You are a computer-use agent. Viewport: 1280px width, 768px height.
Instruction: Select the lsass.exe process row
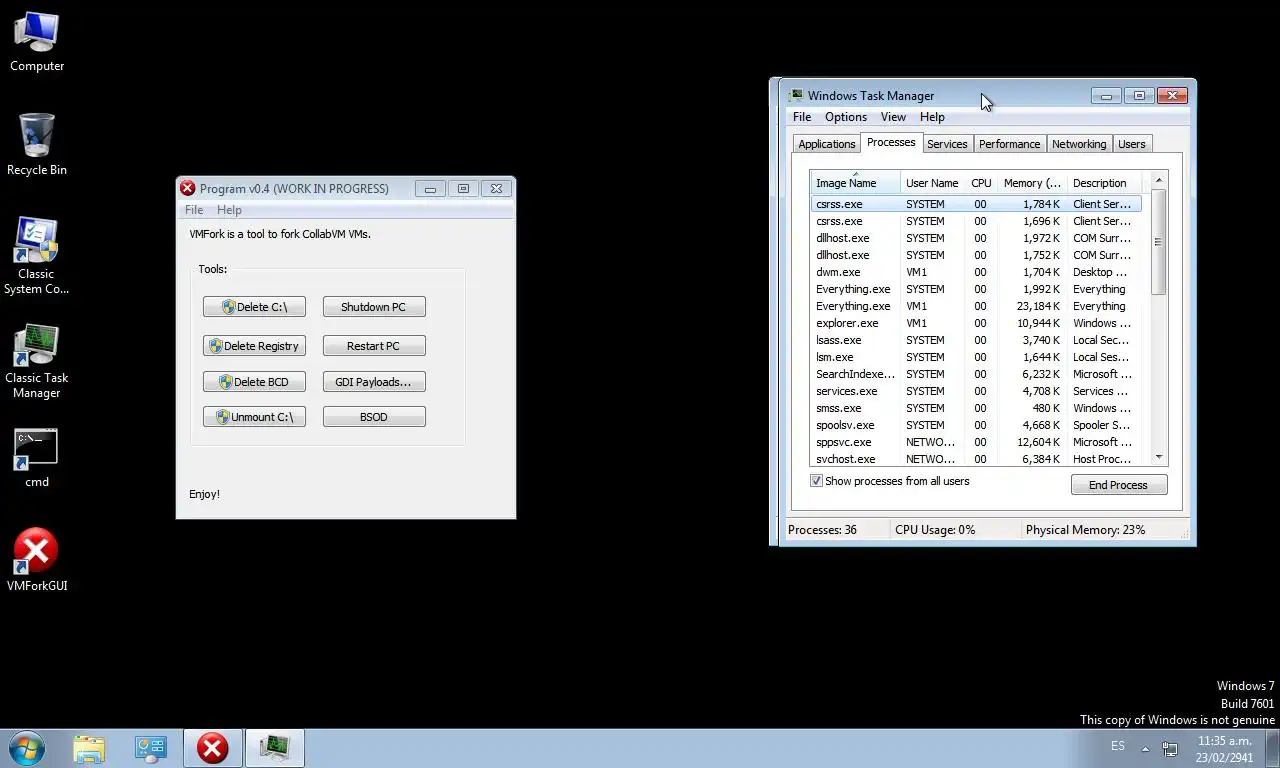(x=976, y=340)
